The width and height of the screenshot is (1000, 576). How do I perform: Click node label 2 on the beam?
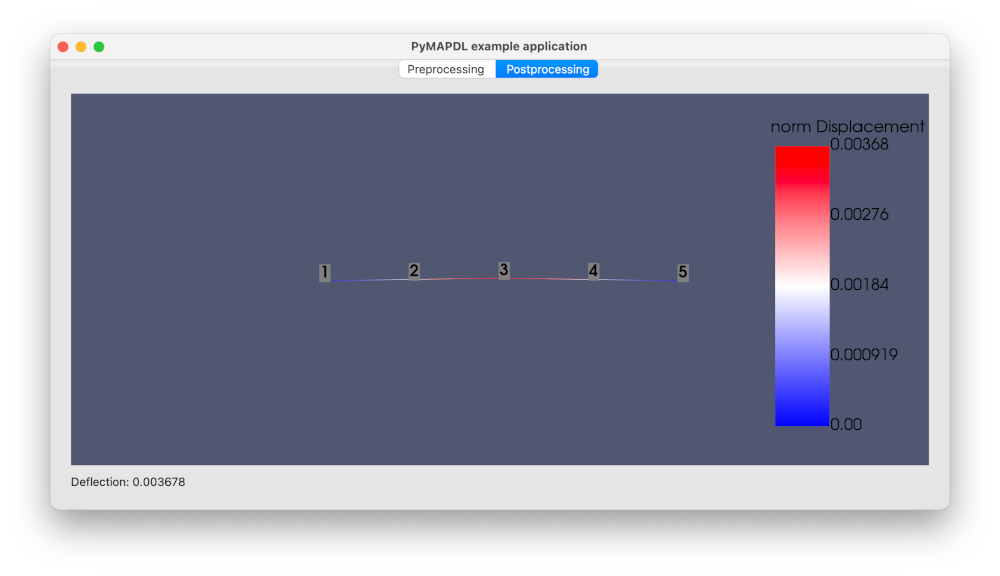click(414, 271)
